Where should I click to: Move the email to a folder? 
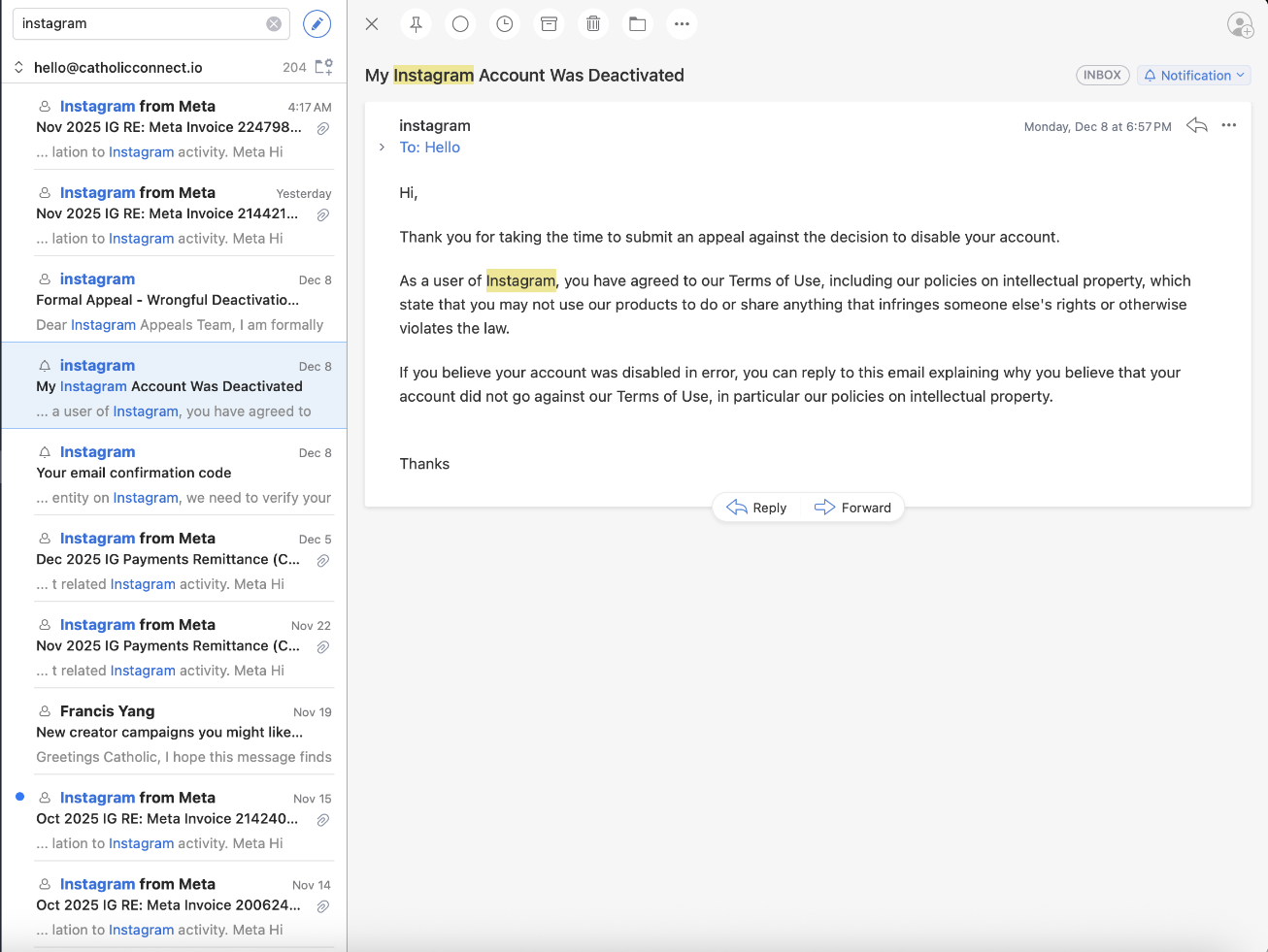coord(637,23)
